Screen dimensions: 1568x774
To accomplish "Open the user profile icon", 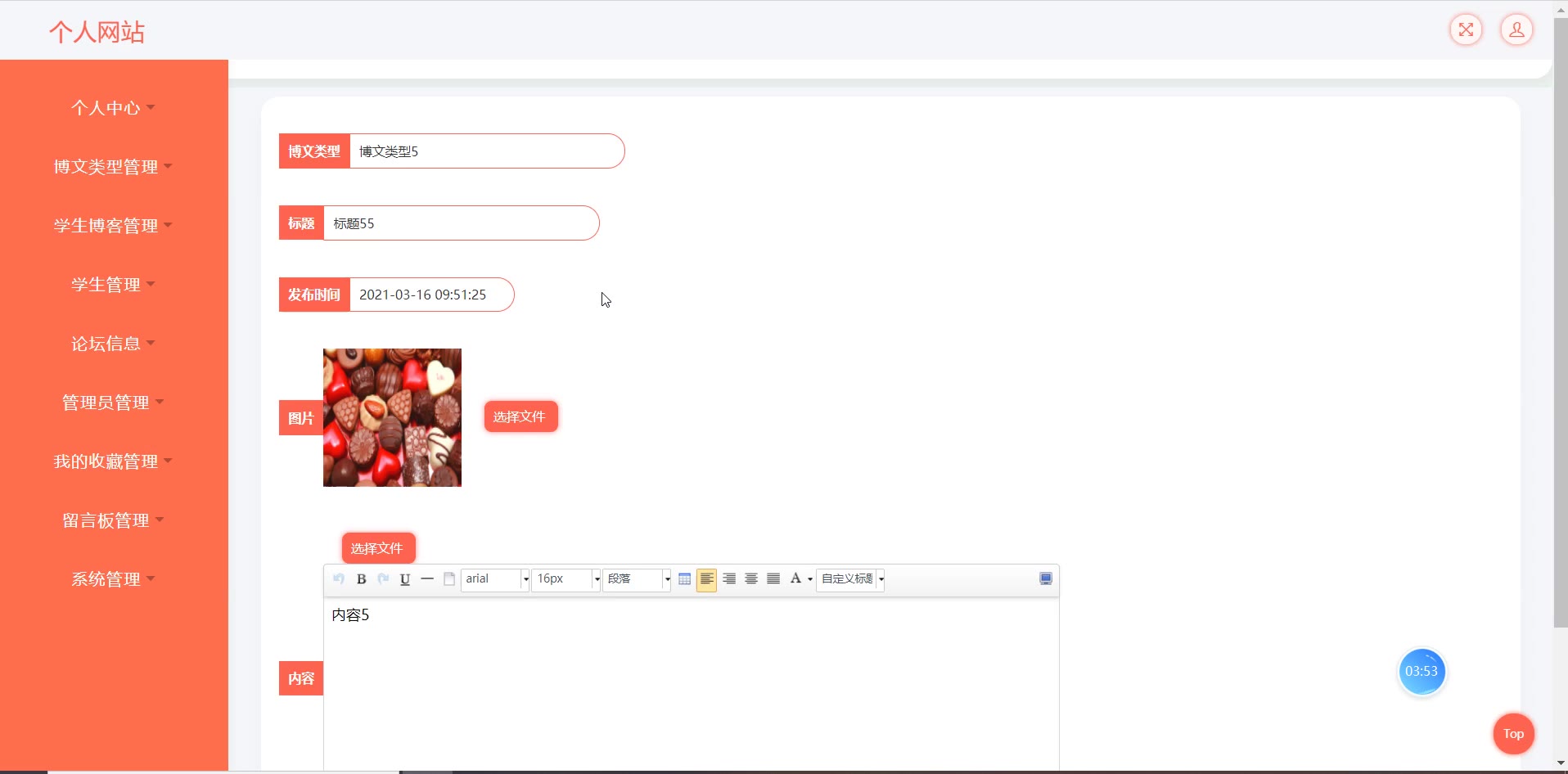I will click(x=1516, y=30).
